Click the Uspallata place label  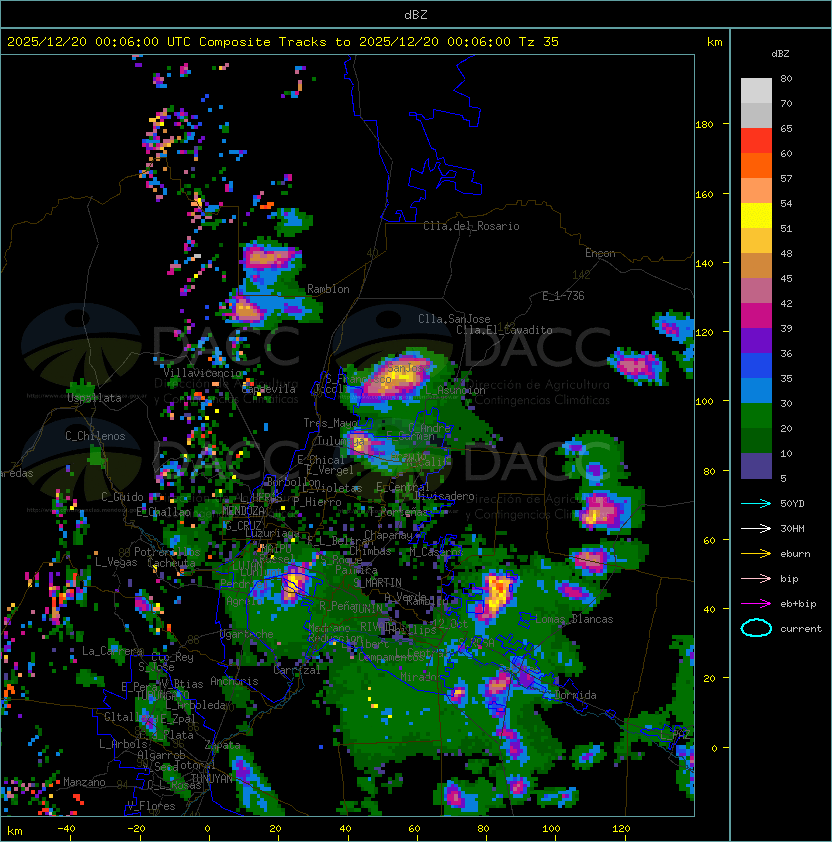[94, 398]
